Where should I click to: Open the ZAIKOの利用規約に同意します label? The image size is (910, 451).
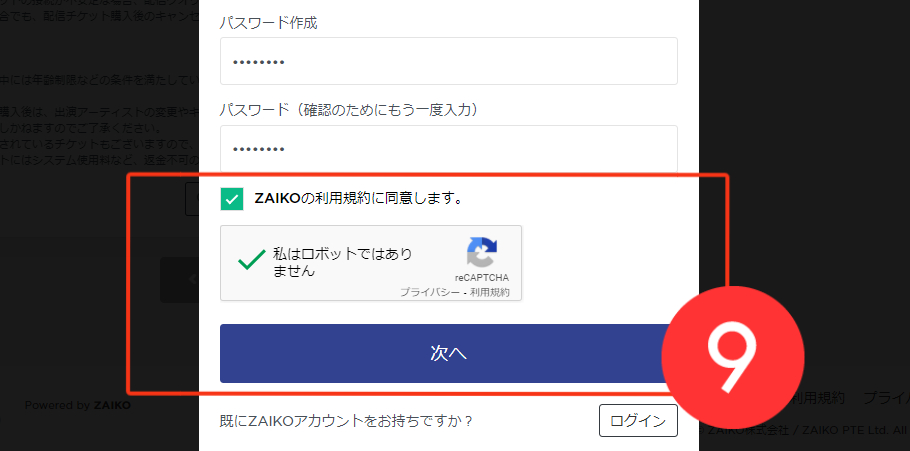click(359, 199)
